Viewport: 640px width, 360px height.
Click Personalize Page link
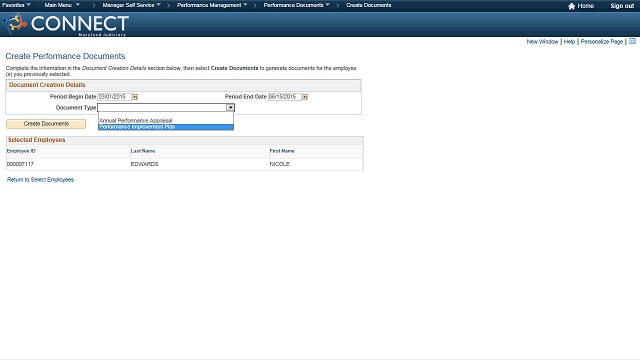[x=602, y=42]
